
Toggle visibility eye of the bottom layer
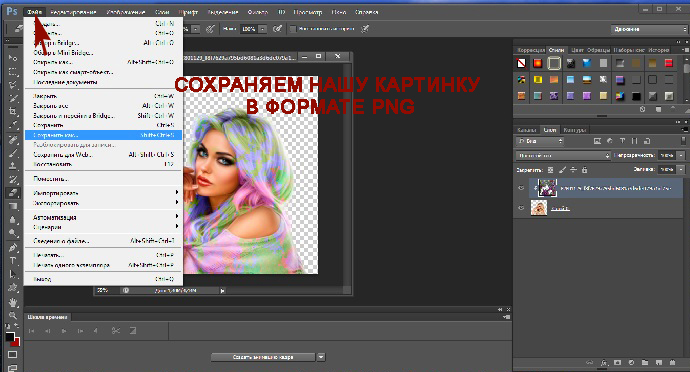(x=521, y=208)
